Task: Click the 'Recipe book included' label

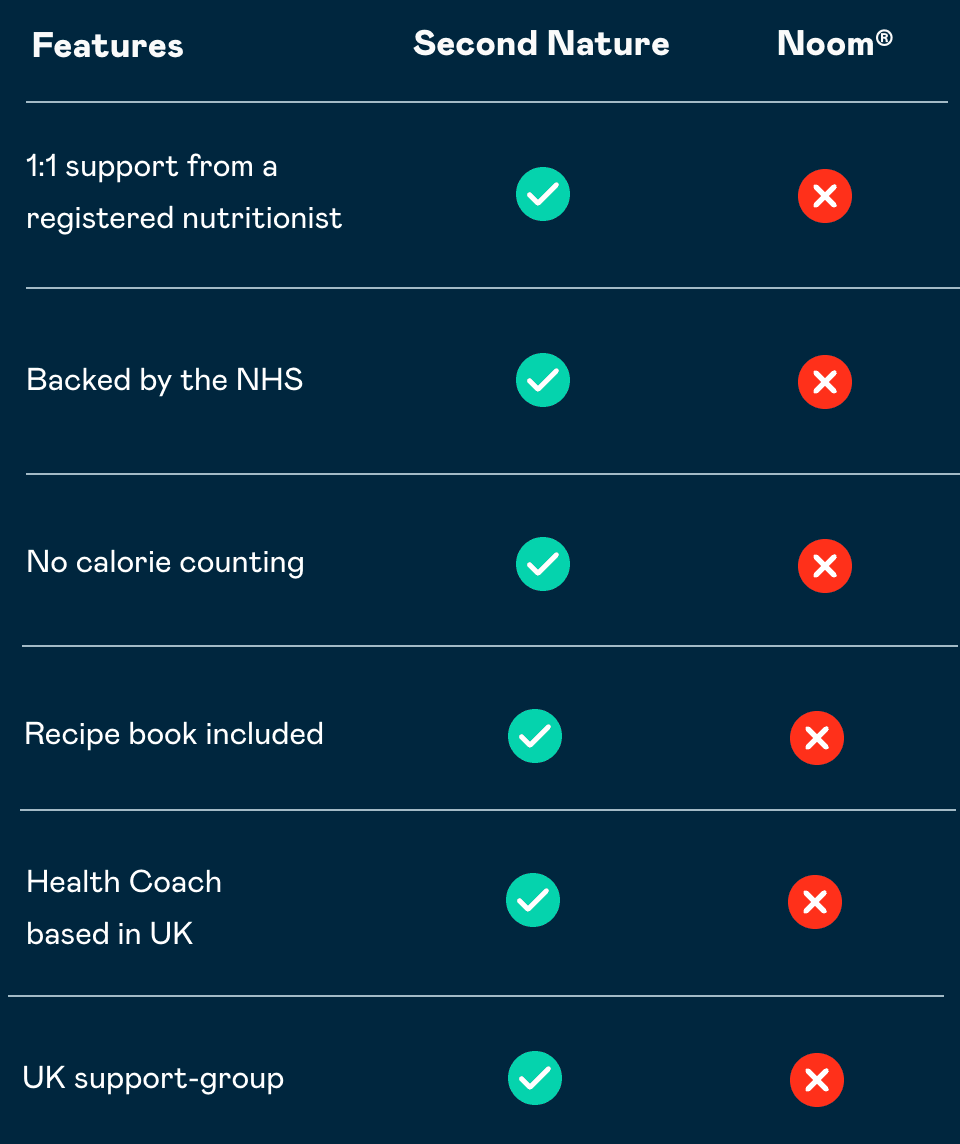Action: (x=174, y=734)
